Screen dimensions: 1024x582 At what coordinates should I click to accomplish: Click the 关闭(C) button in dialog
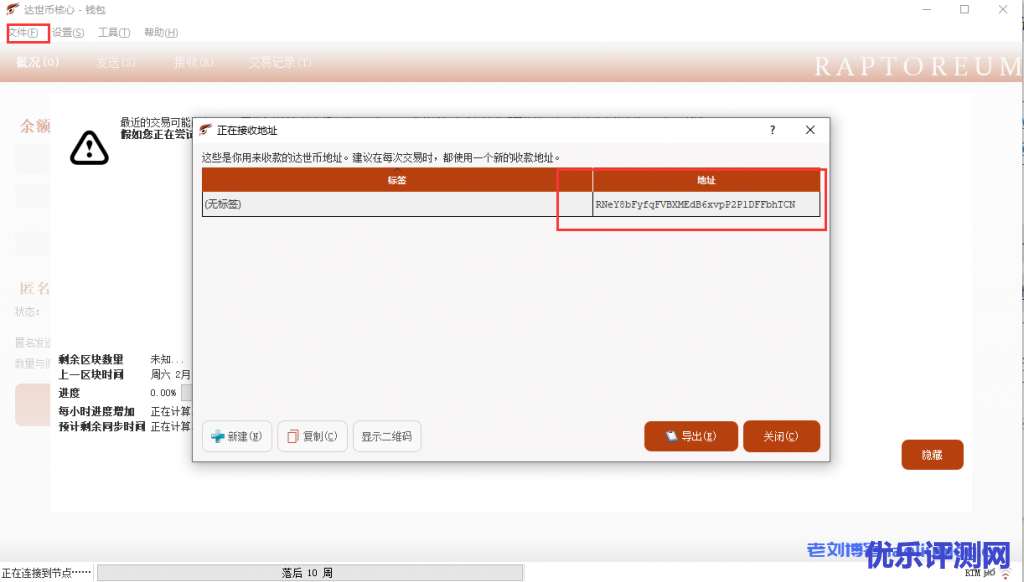(781, 436)
